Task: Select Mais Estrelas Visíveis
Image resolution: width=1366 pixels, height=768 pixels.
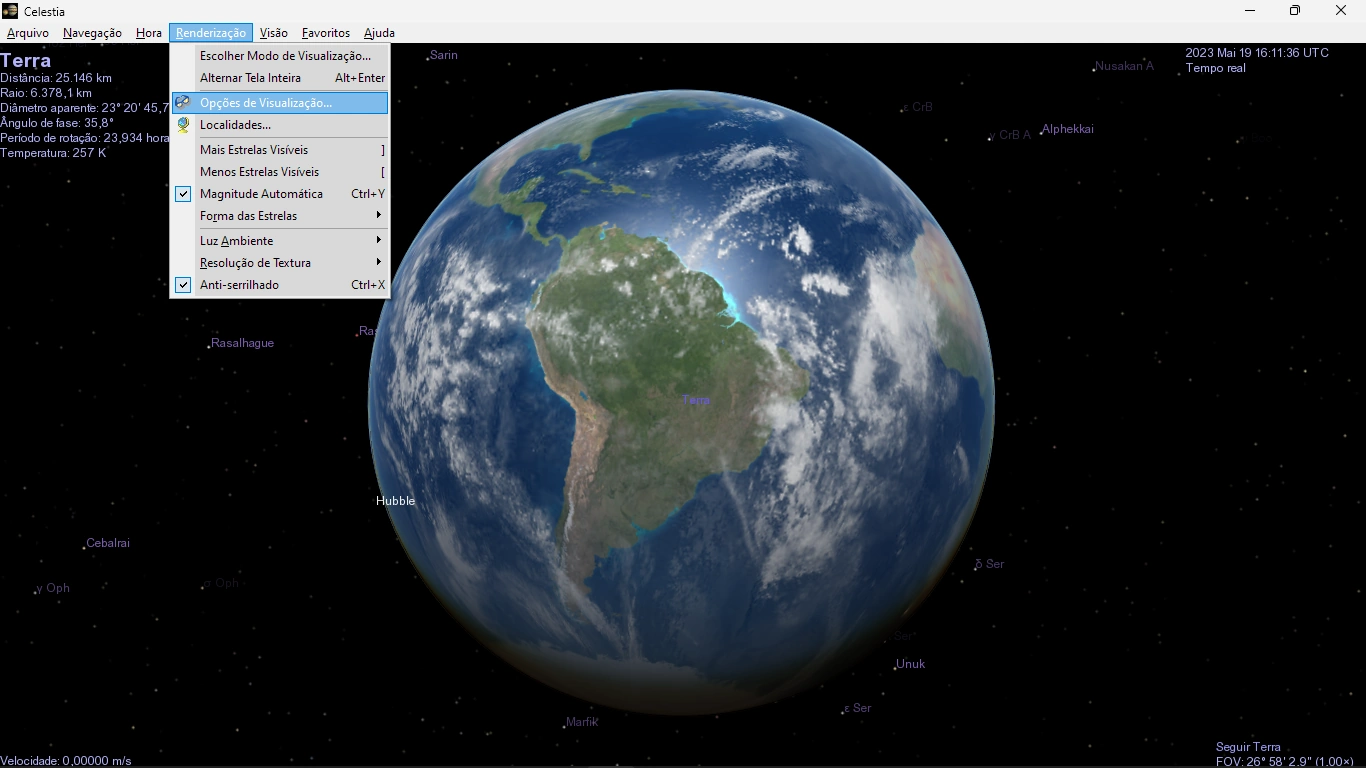Action: click(254, 150)
